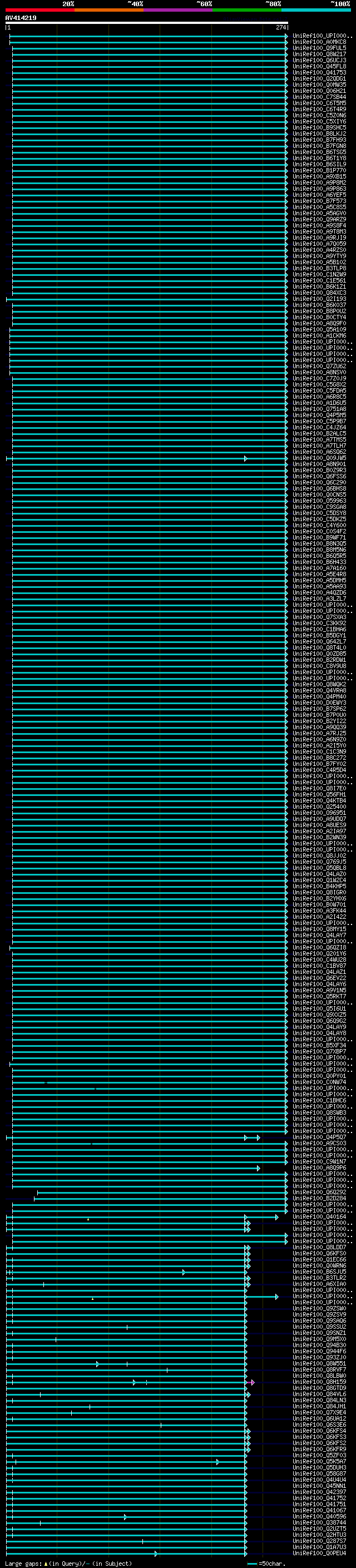The image size is (356, 1568).
Task: Click the query name AV414219
Action: pos(21,18)
